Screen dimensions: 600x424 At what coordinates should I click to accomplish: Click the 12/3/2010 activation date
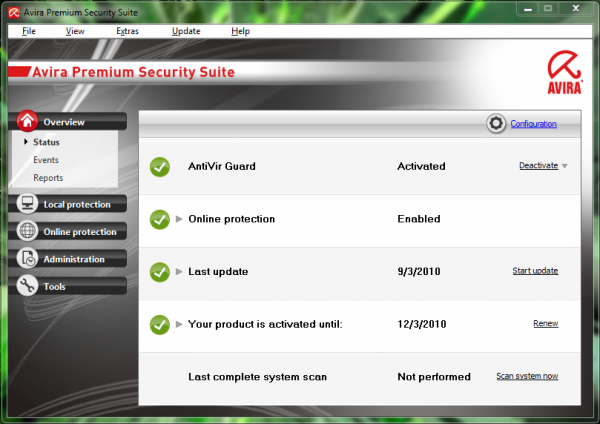[x=422, y=324]
